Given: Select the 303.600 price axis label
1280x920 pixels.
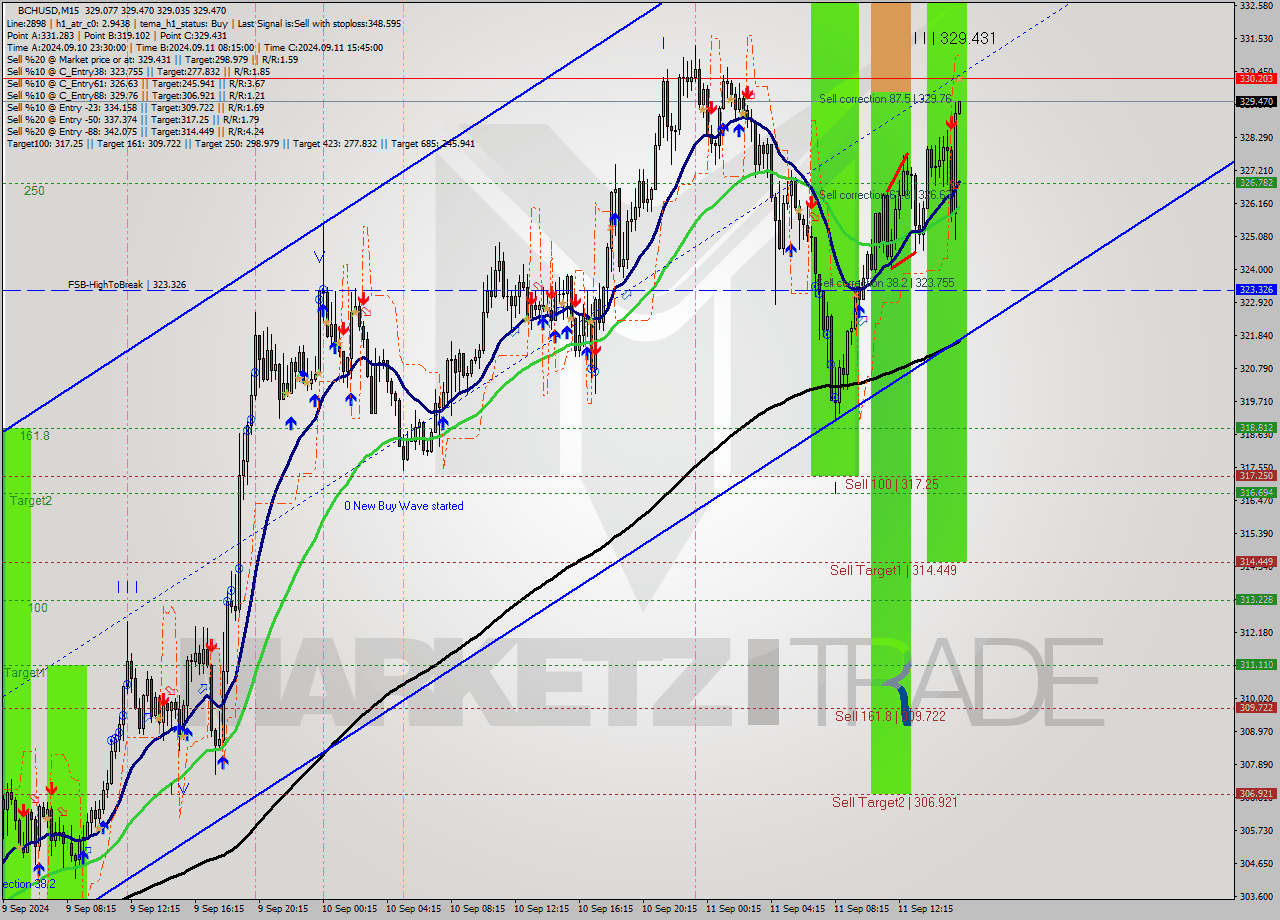Looking at the screenshot, I should coord(1256,896).
